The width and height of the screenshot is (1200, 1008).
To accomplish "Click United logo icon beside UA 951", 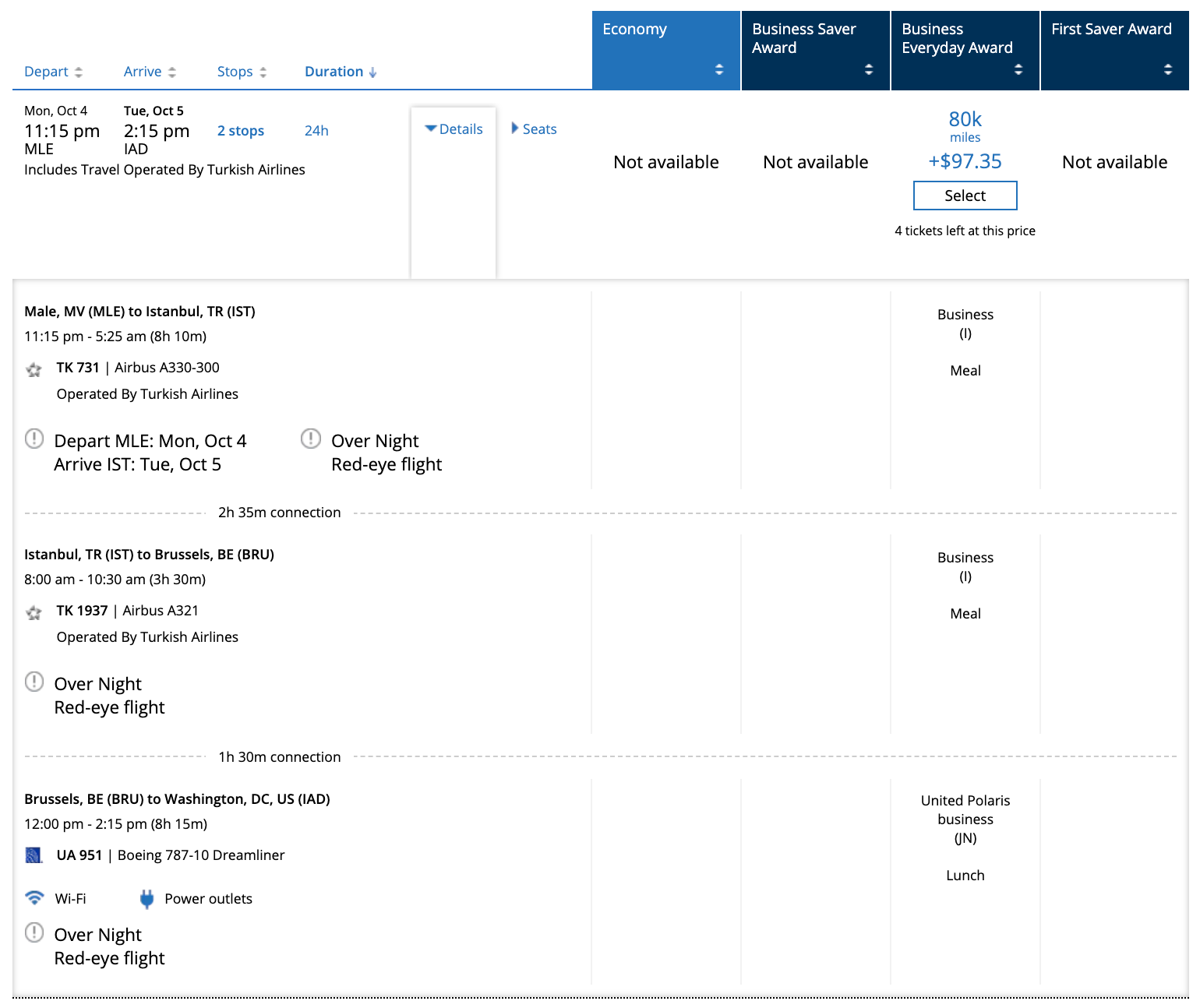I will coord(34,855).
